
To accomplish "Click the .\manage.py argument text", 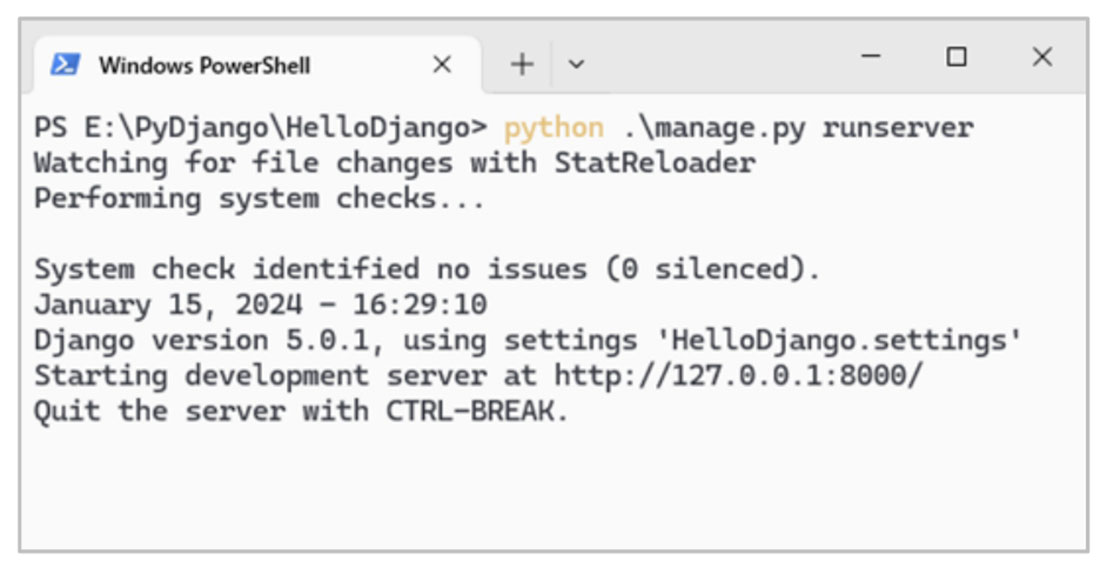I will [713, 128].
